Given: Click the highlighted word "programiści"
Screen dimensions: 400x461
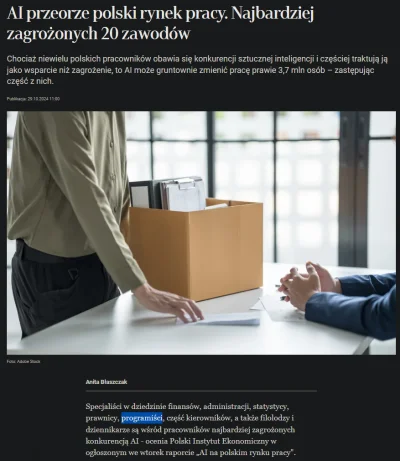Looking at the screenshot, I should pos(142,418).
